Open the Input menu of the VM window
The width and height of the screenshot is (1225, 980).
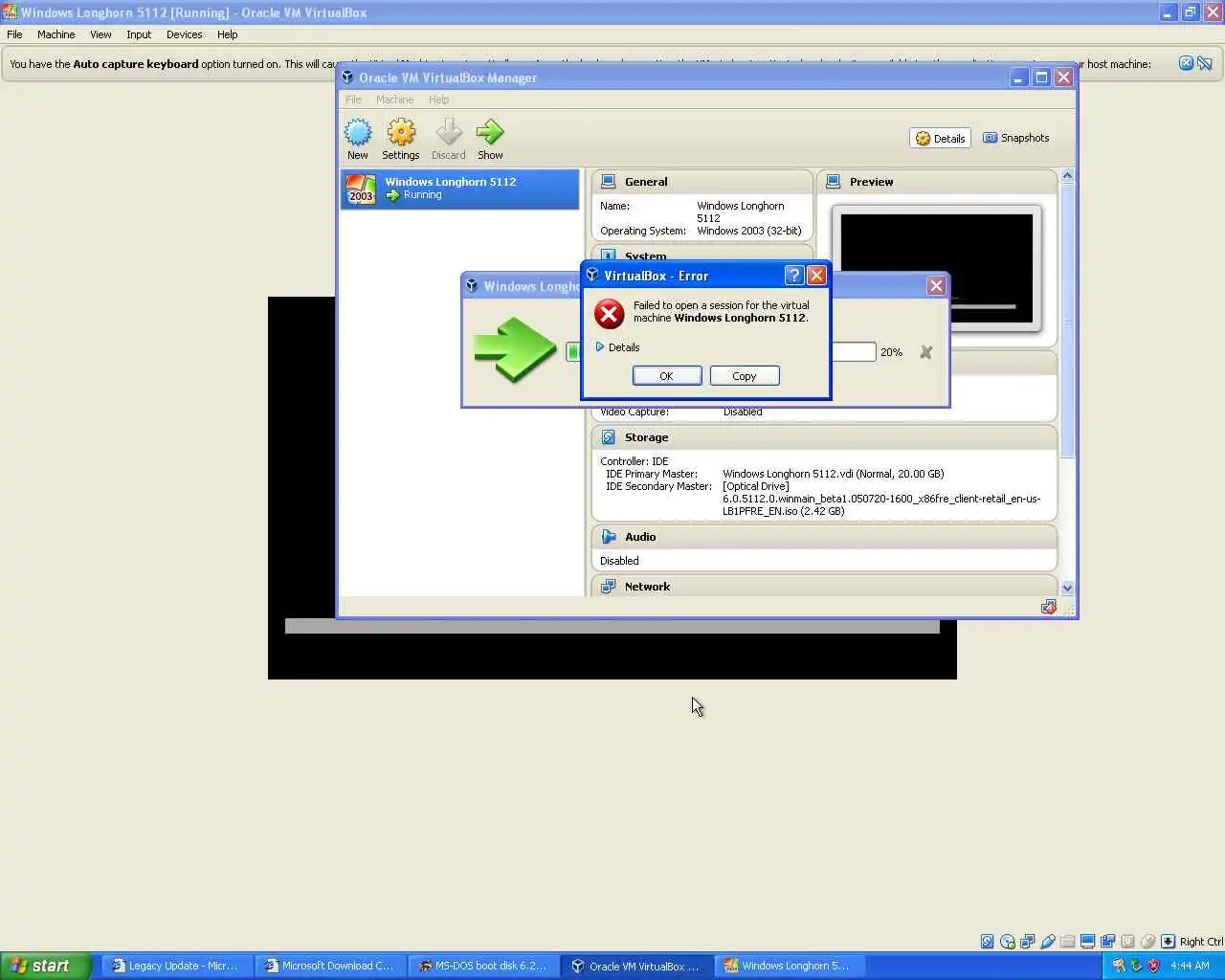(139, 34)
